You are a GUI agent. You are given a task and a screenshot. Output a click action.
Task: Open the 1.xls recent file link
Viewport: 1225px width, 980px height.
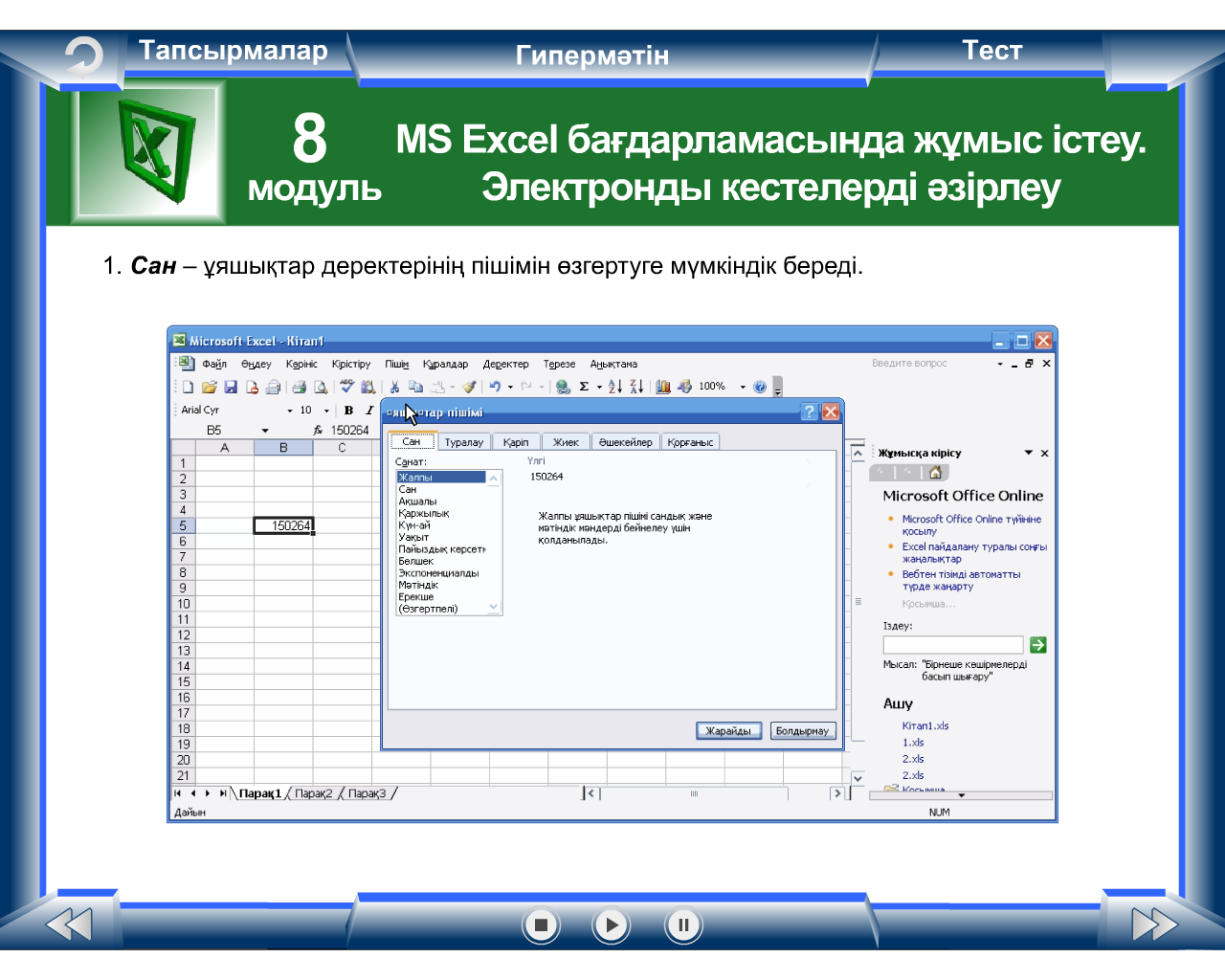(913, 742)
